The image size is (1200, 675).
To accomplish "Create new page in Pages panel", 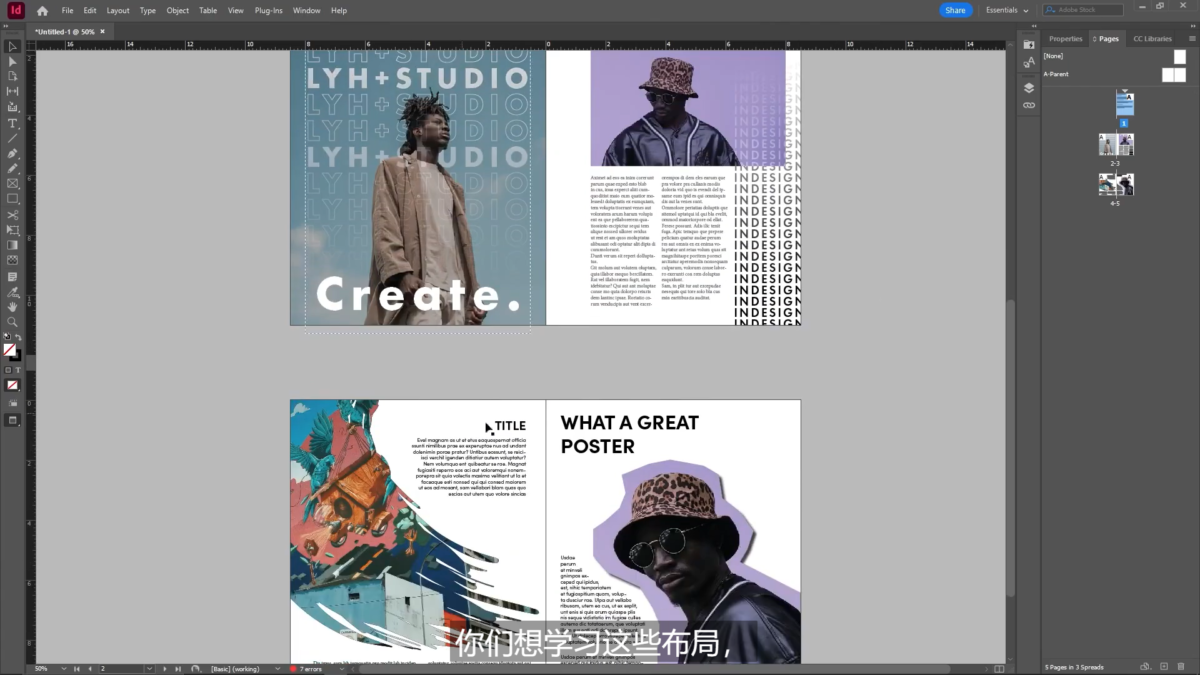I will pyautogui.click(x=1163, y=667).
